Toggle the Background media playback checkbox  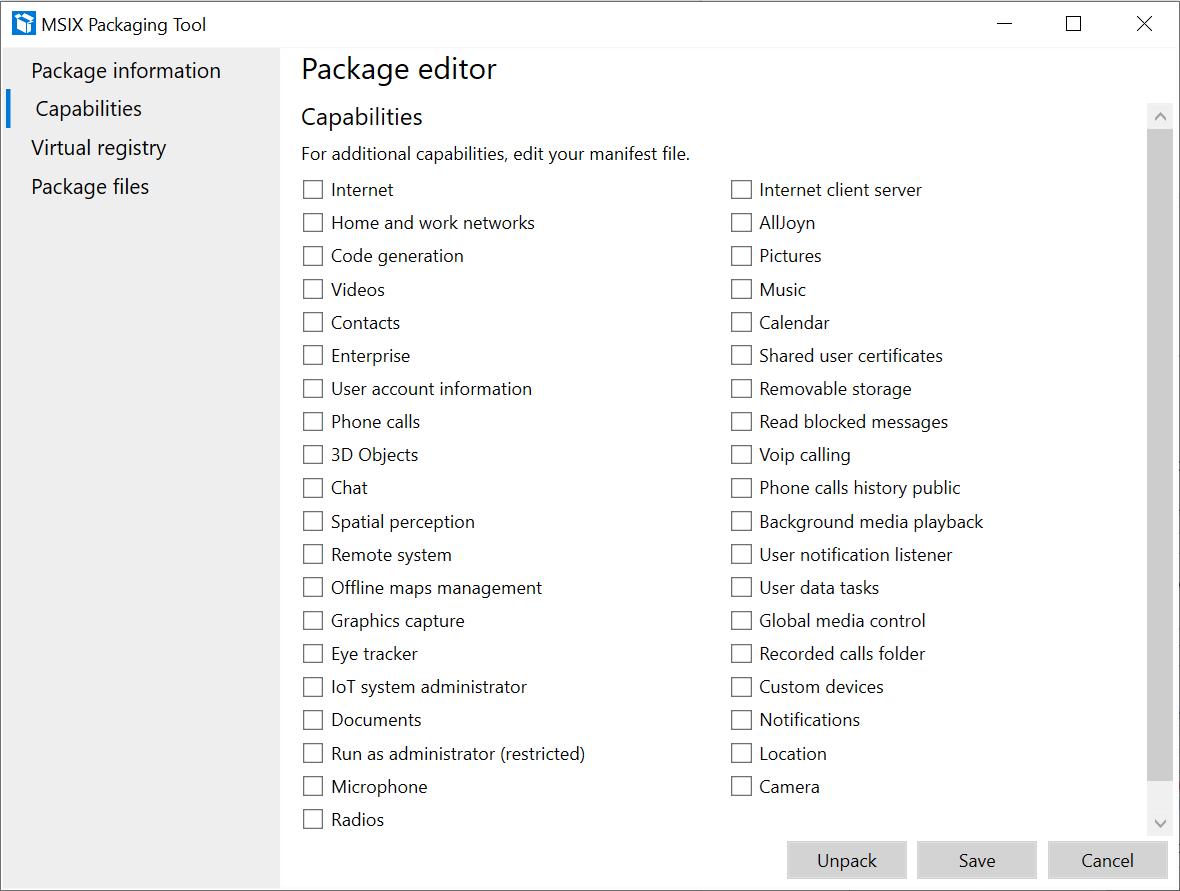coord(741,522)
